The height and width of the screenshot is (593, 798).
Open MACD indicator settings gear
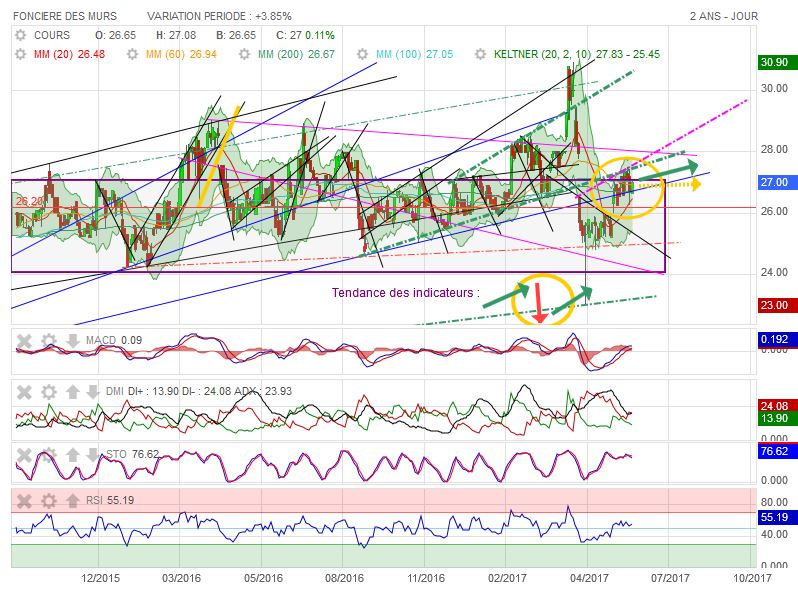(x=49, y=341)
